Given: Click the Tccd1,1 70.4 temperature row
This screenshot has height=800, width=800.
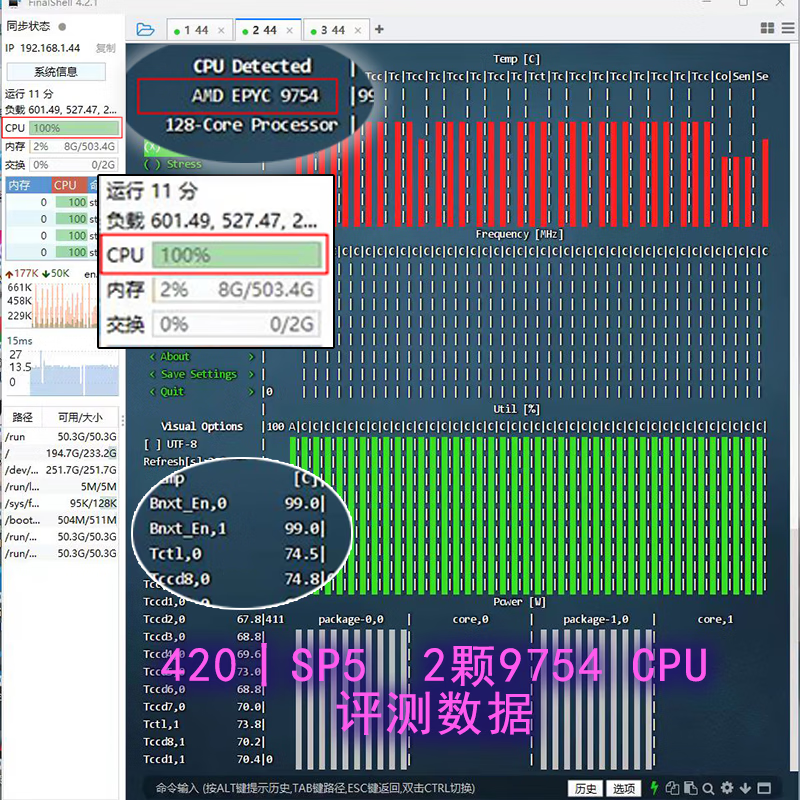Looking at the screenshot, I should (x=203, y=760).
